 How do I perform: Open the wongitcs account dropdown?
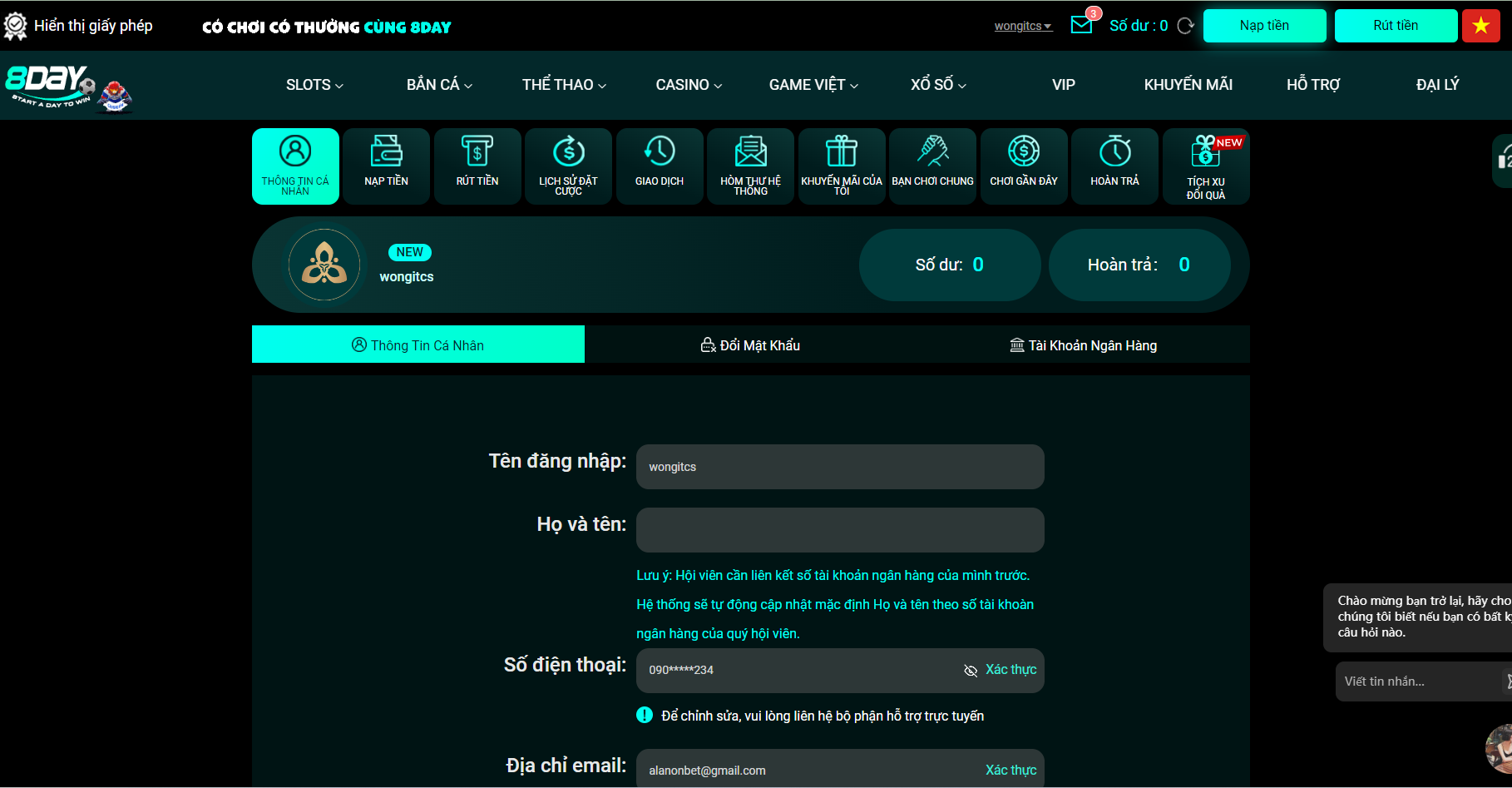[x=1023, y=26]
